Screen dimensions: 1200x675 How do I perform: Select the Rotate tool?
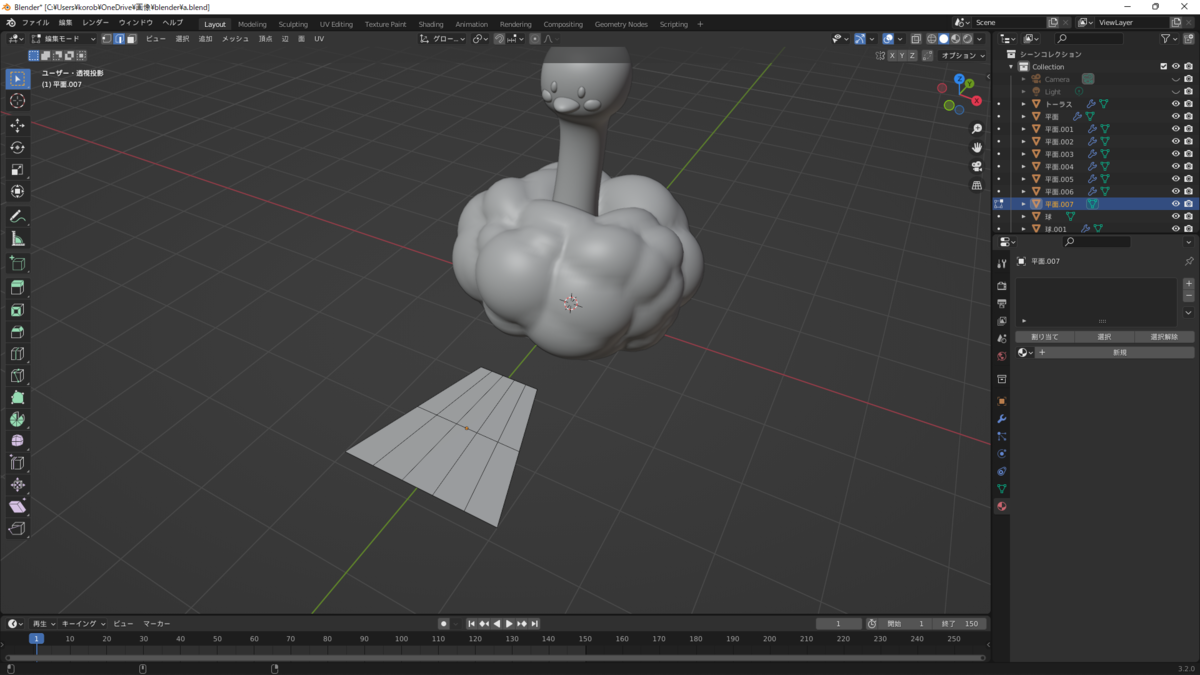[x=17, y=148]
